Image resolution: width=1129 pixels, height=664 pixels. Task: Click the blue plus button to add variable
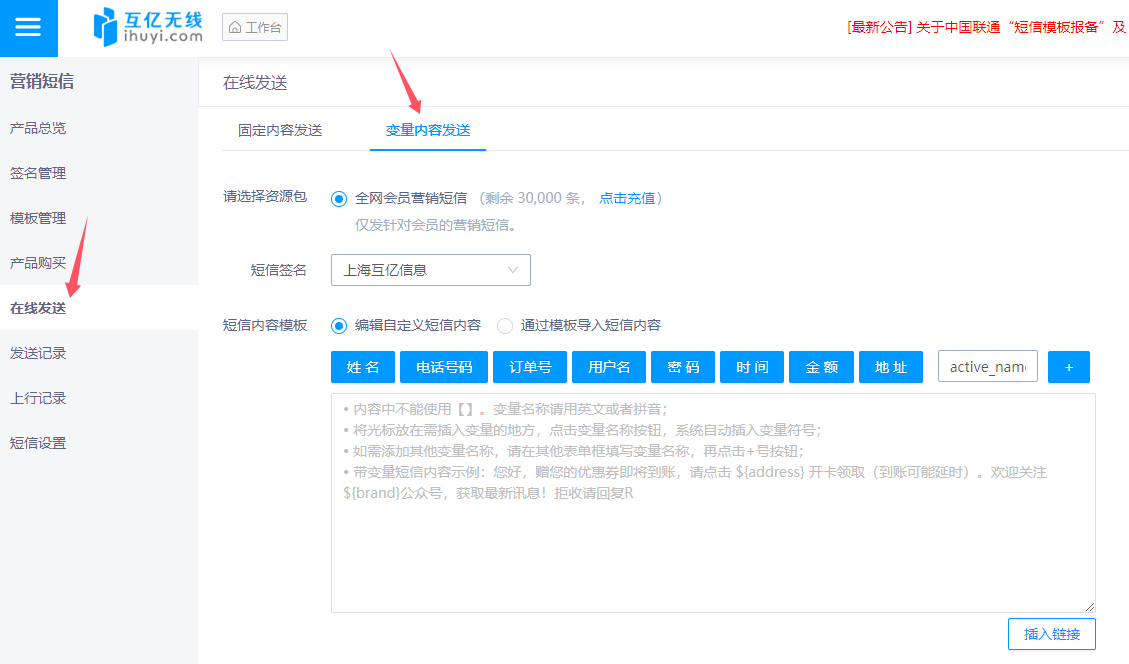1068,367
